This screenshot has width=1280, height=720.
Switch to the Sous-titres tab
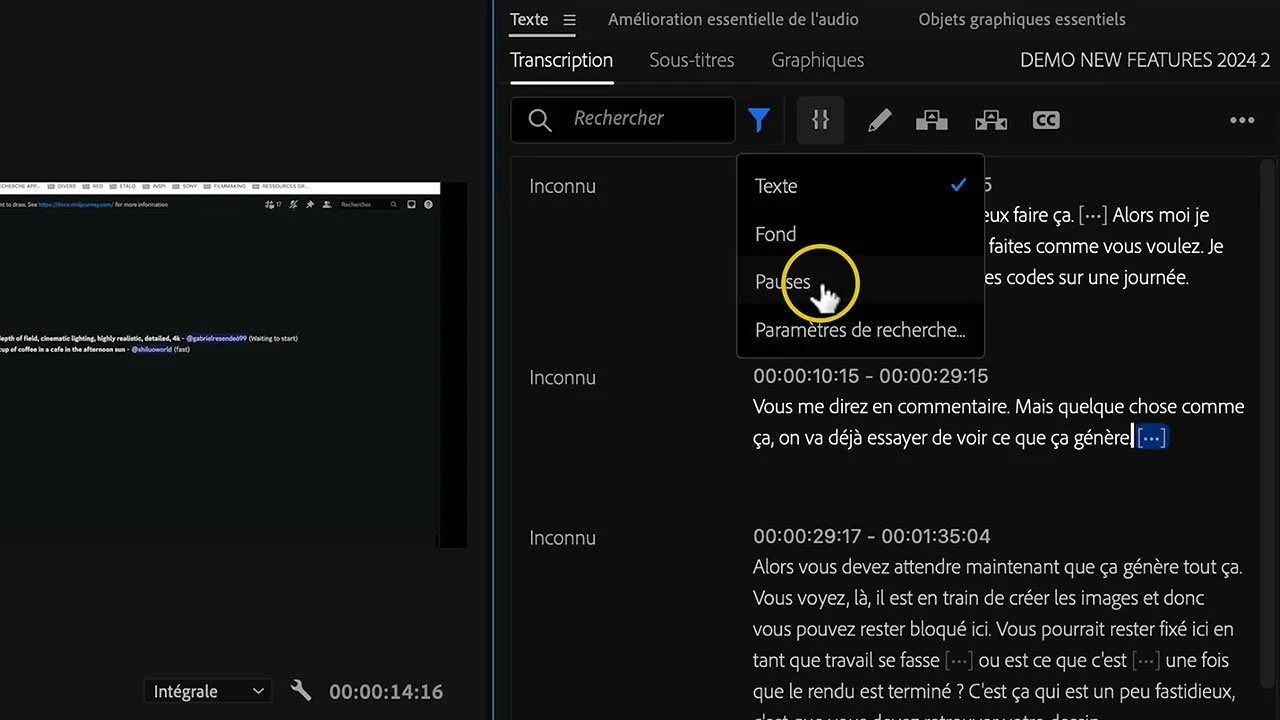[x=692, y=60]
